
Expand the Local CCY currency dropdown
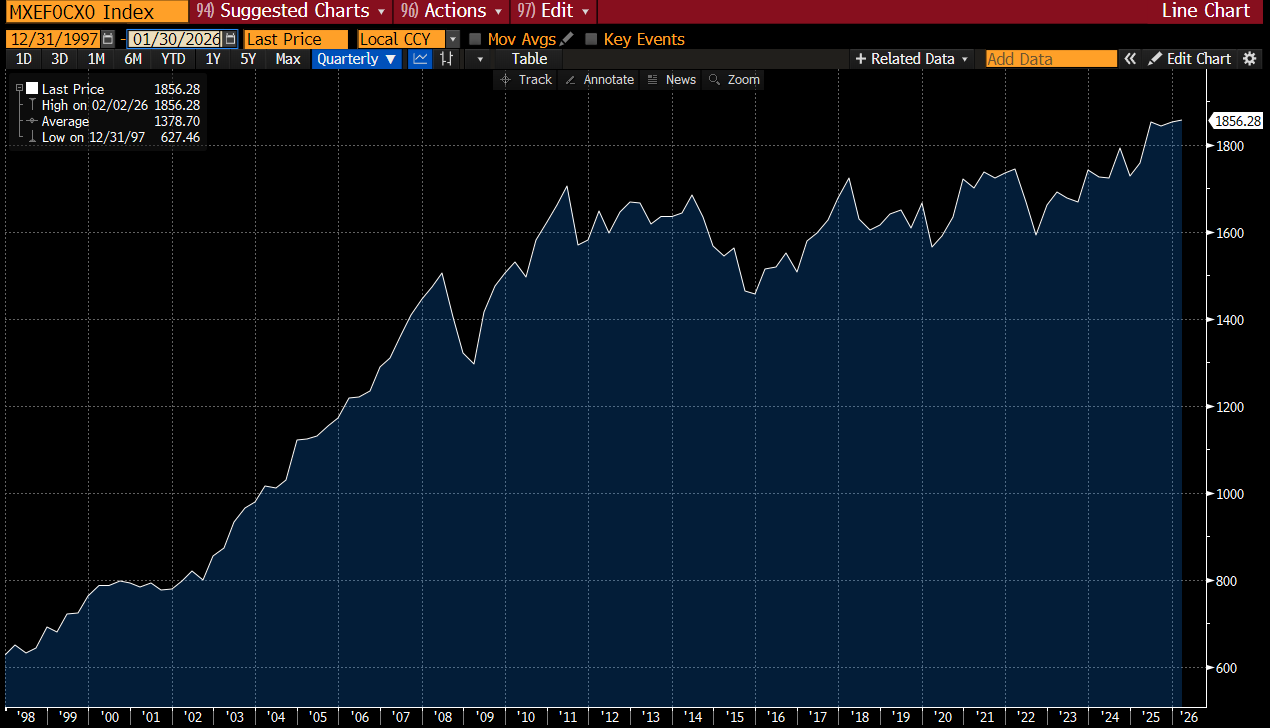coord(452,39)
